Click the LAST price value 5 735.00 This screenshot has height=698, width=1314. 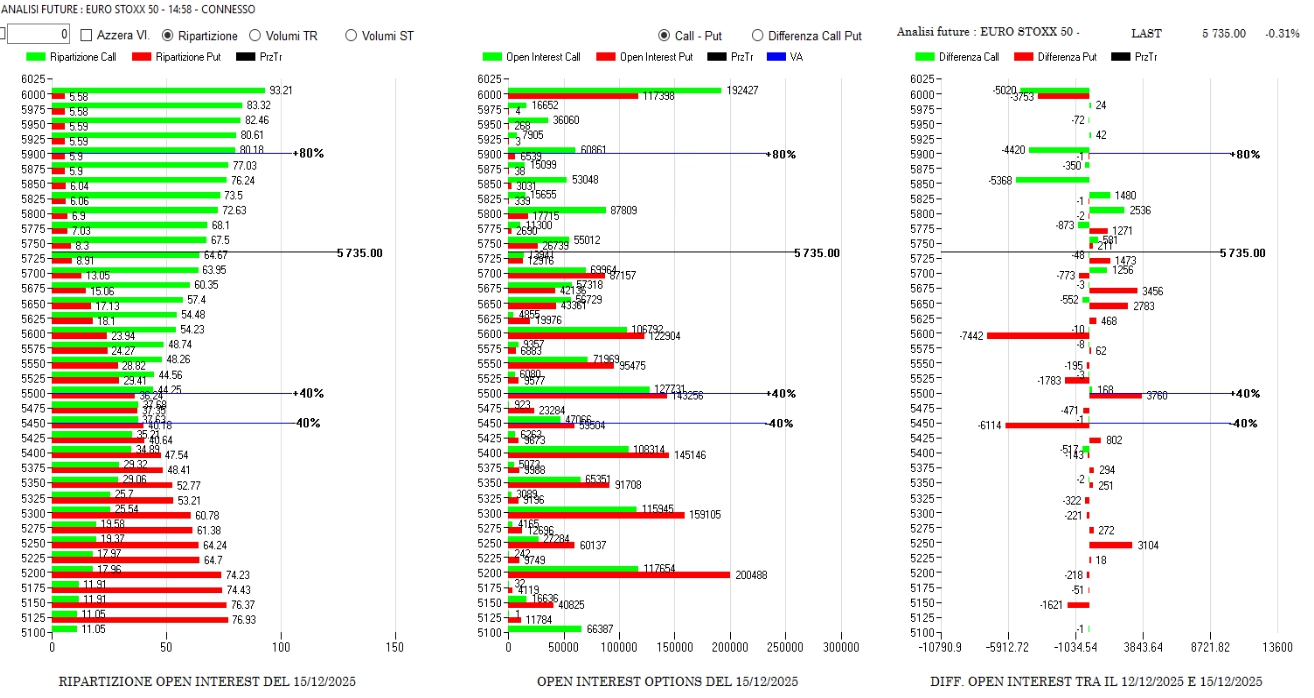tap(1223, 33)
